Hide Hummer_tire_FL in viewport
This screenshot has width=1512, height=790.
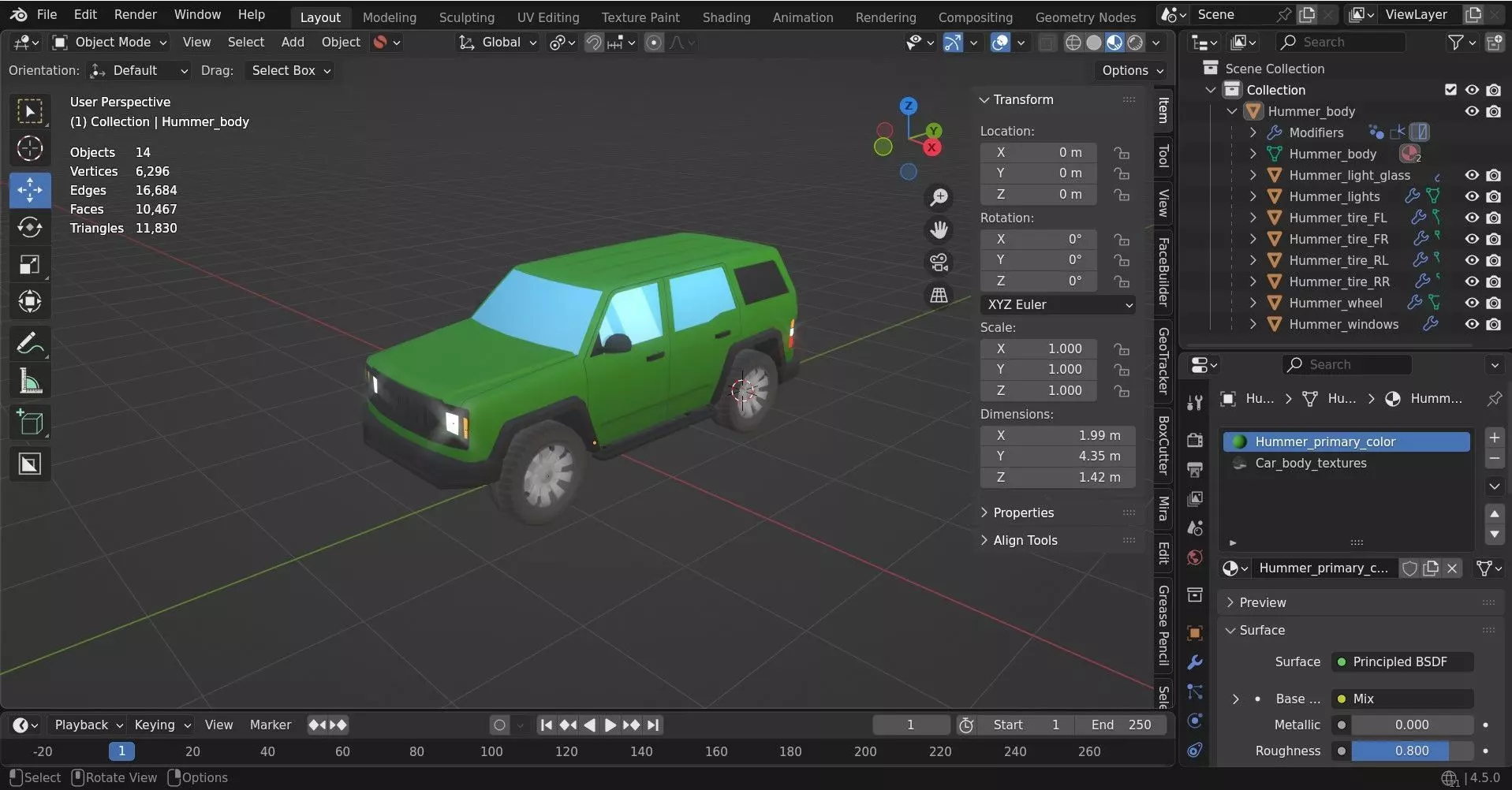pyautogui.click(x=1472, y=218)
